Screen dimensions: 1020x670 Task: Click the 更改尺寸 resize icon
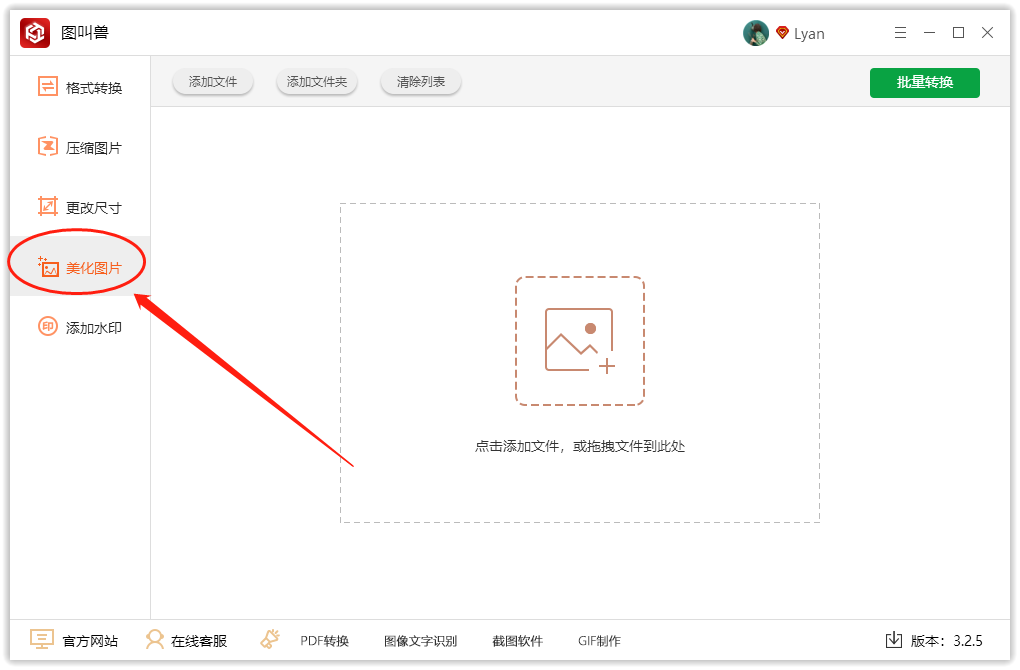coord(48,207)
